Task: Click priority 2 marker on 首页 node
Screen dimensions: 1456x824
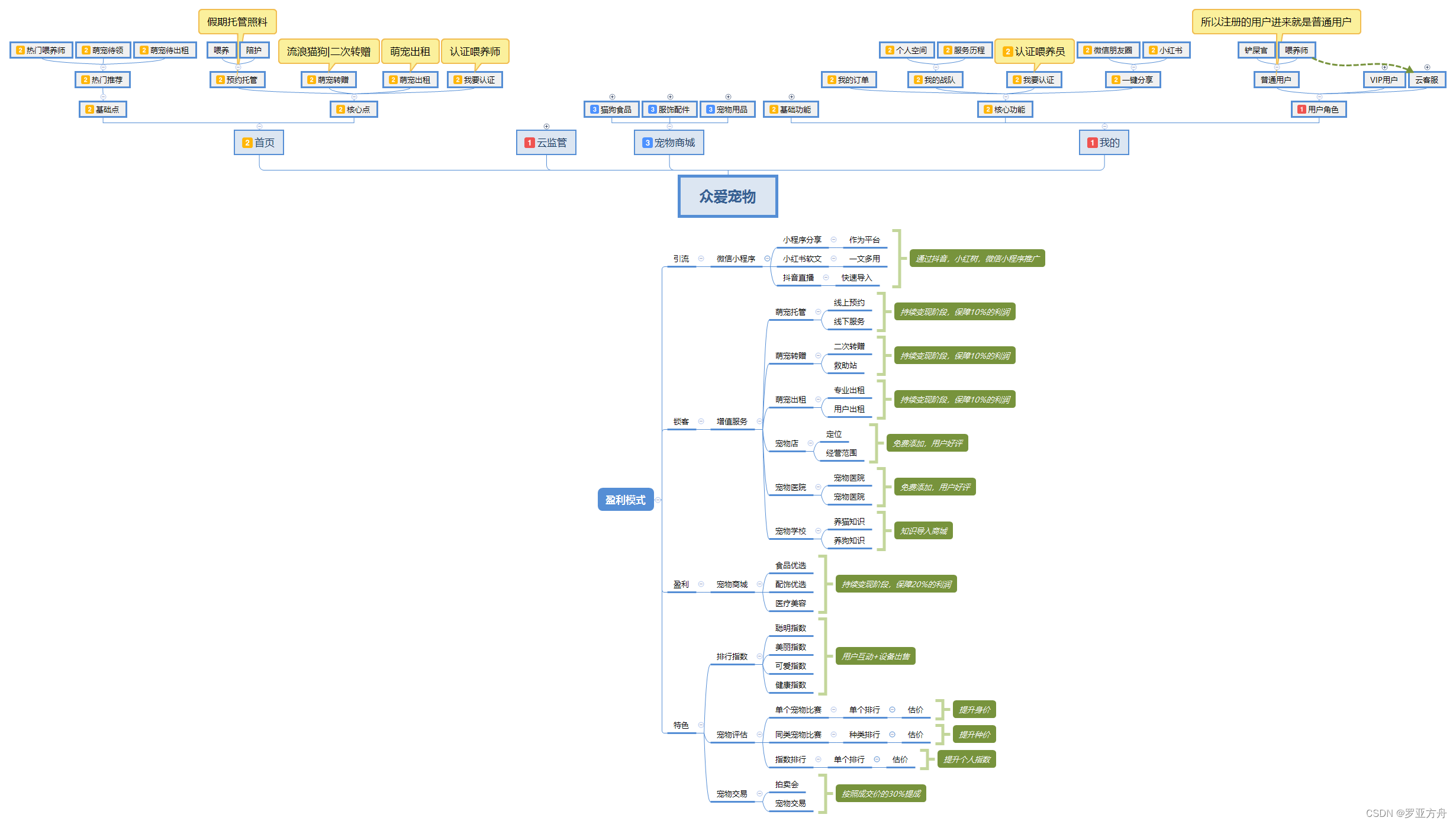Action: coord(247,143)
